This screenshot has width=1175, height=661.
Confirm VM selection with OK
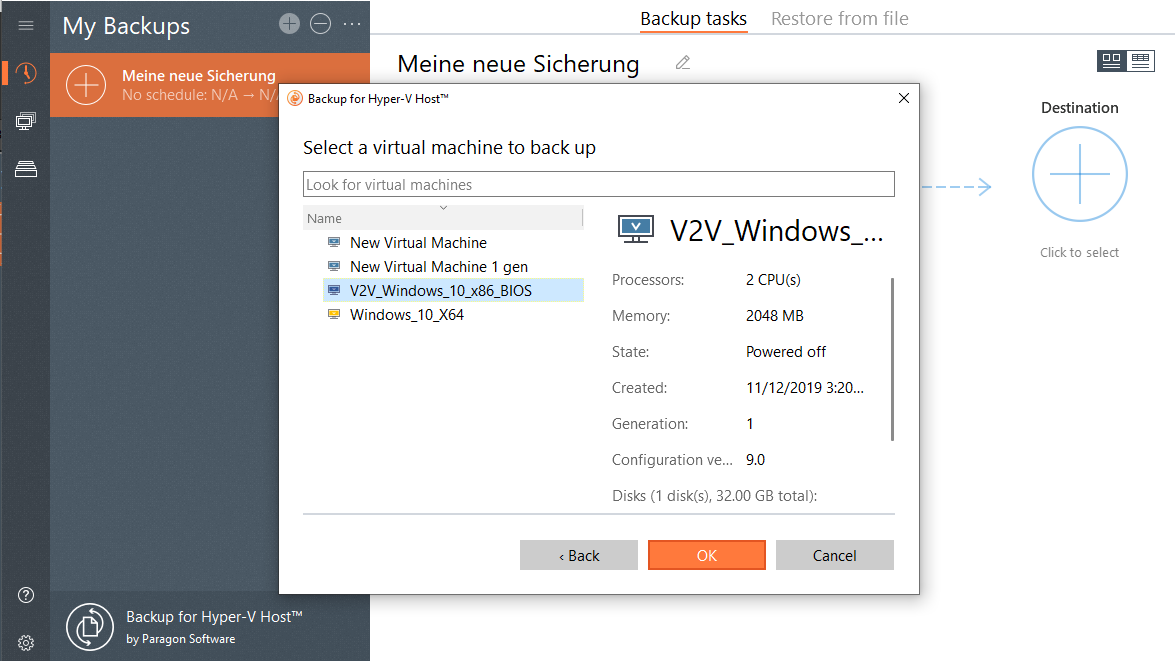[707, 555]
